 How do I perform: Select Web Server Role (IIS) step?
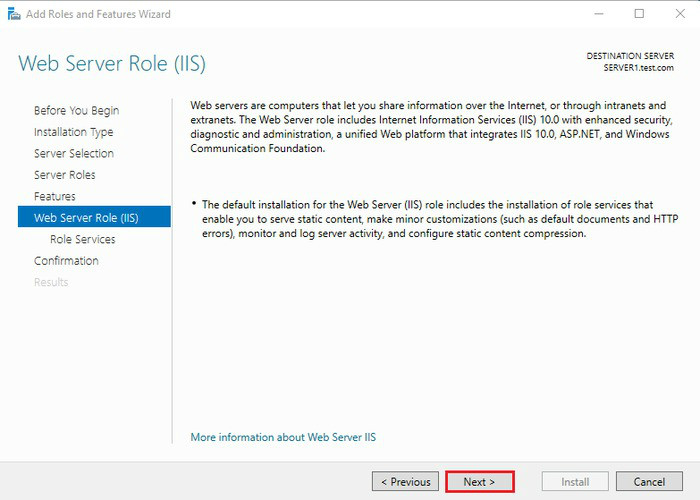point(86,218)
